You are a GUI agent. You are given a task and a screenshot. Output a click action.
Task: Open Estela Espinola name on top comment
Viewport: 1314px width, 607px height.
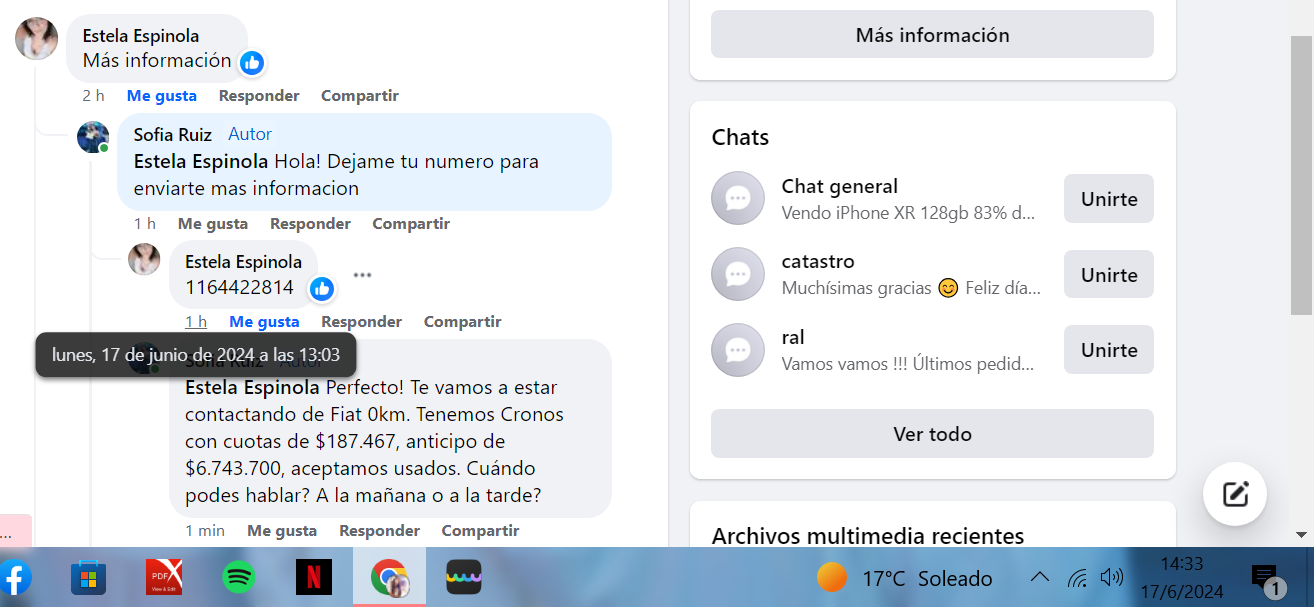click(141, 36)
